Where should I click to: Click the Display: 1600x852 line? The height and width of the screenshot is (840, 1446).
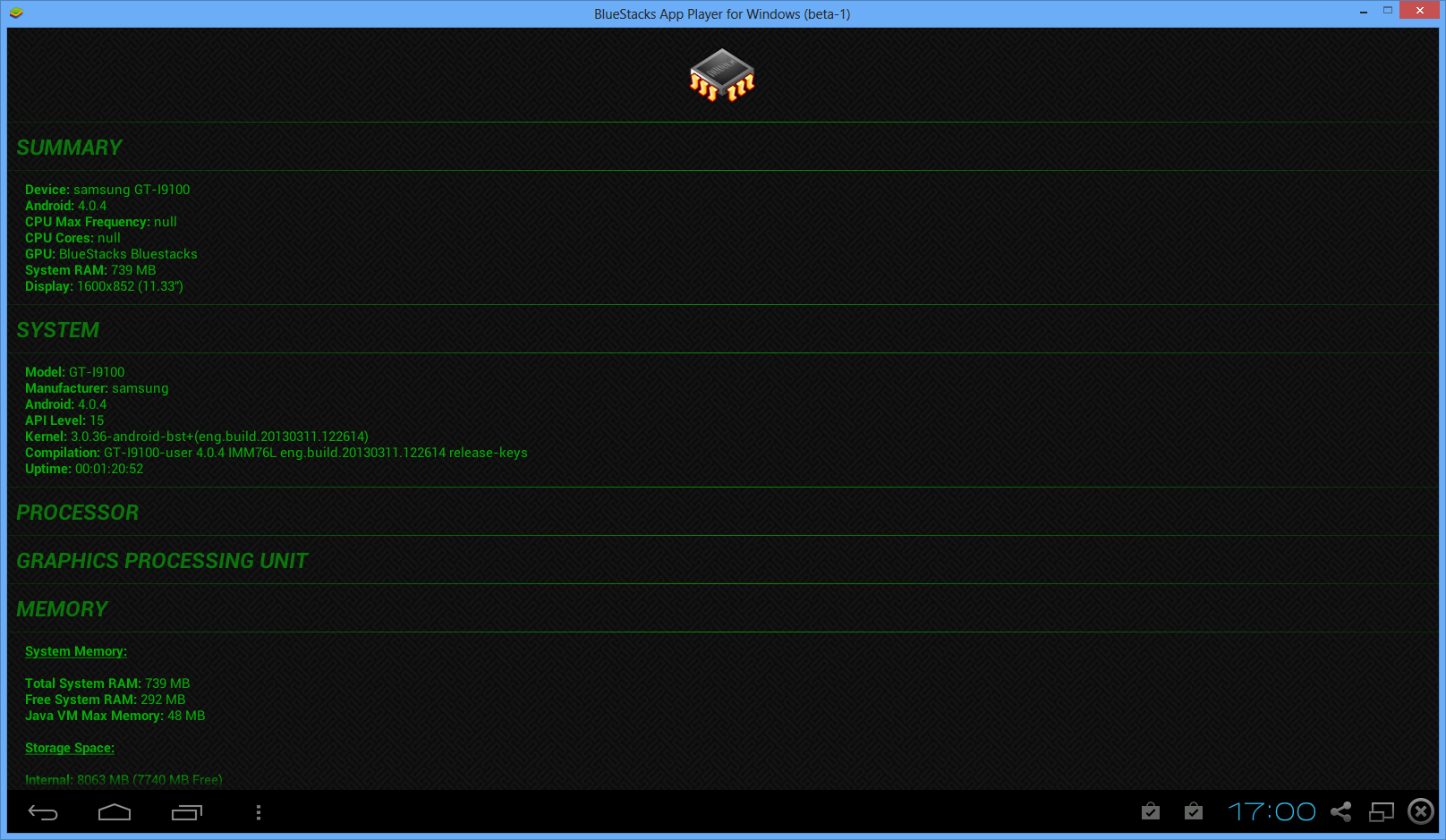(x=104, y=286)
